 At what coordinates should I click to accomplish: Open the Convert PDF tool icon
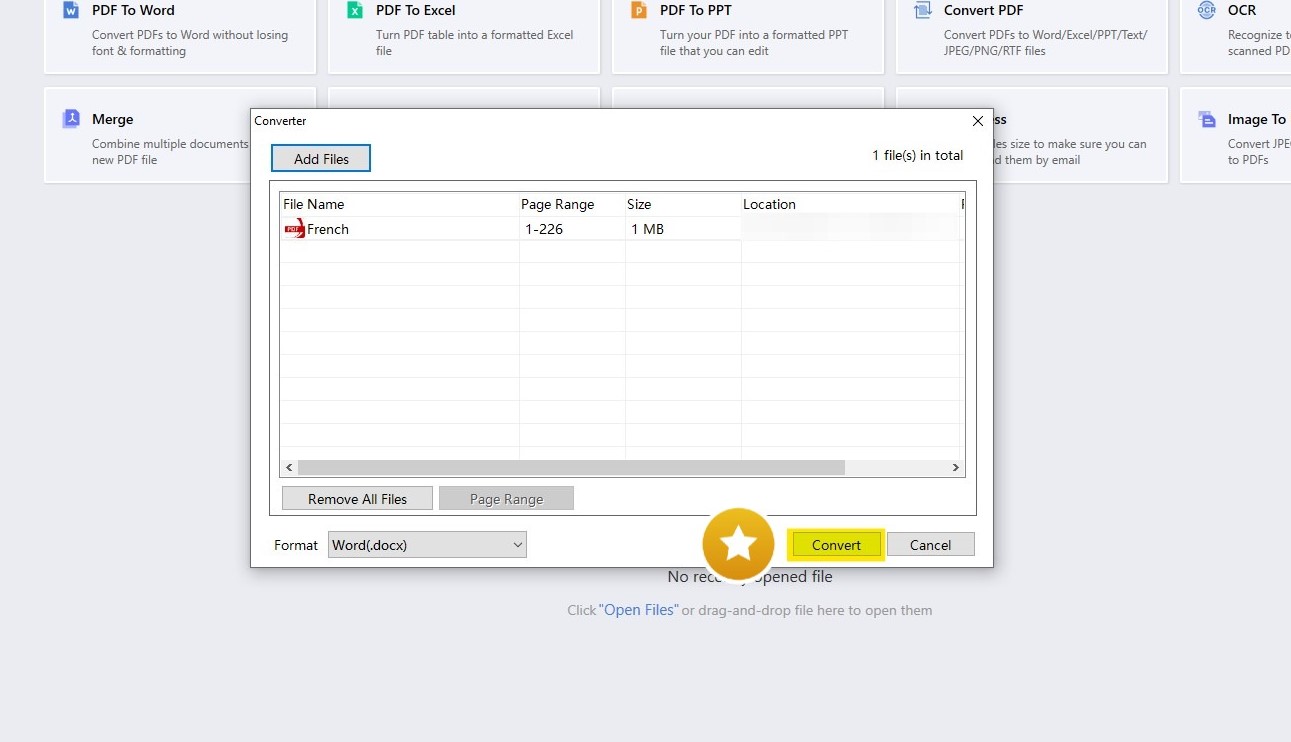(x=923, y=10)
